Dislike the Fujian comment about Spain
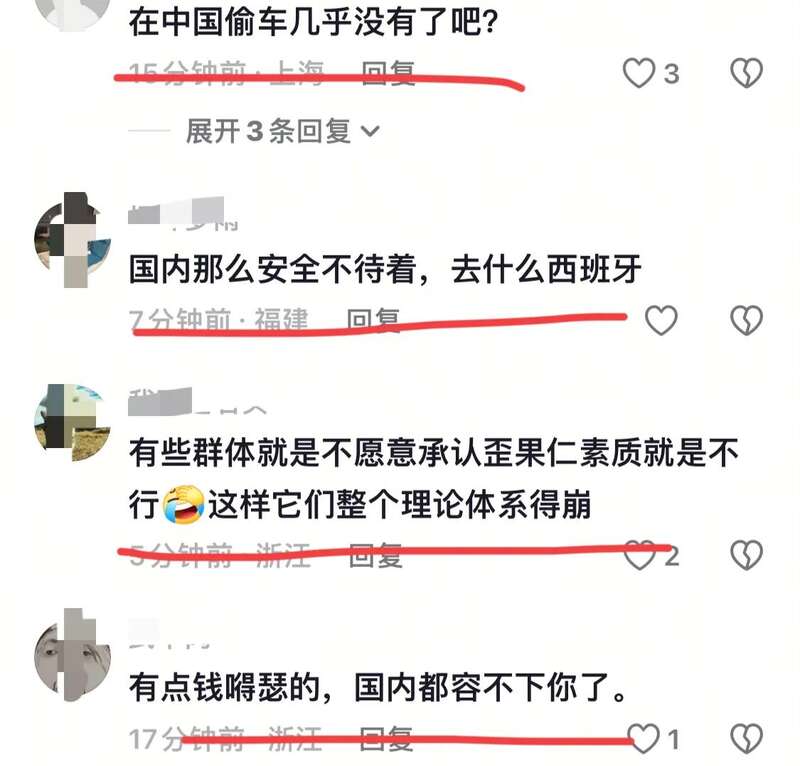The image size is (800, 766). (746, 320)
